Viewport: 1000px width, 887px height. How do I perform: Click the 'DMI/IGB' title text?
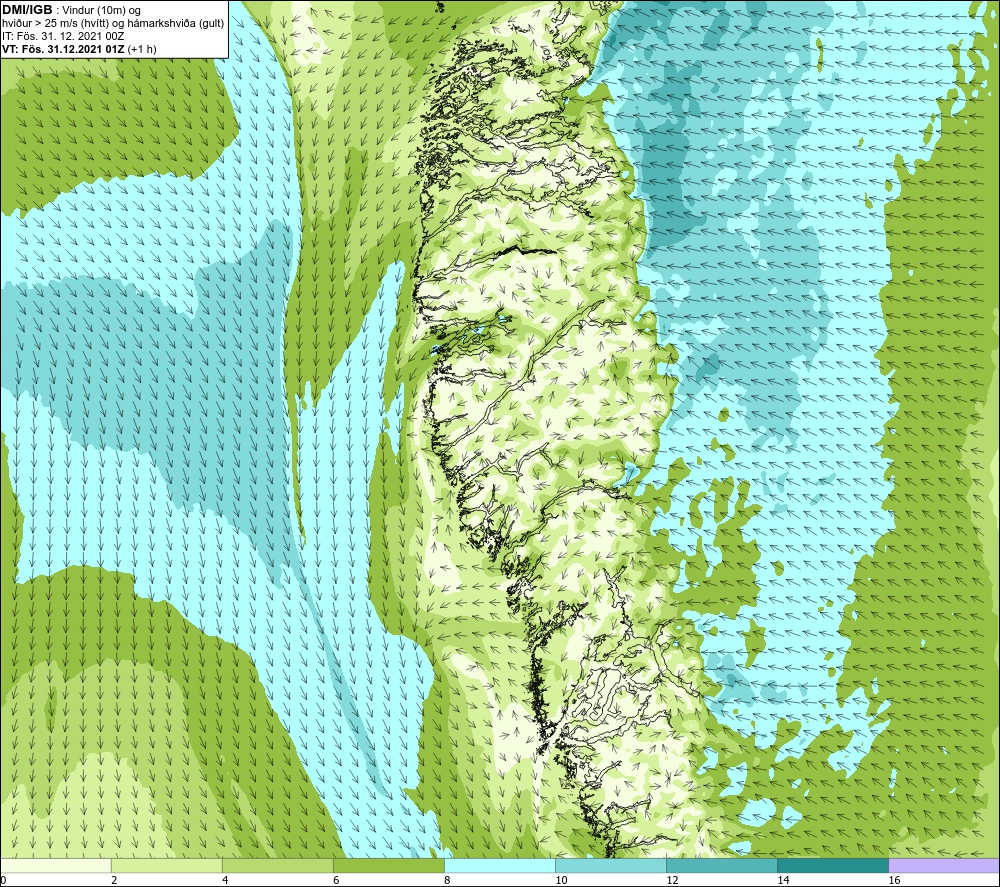click(27, 10)
